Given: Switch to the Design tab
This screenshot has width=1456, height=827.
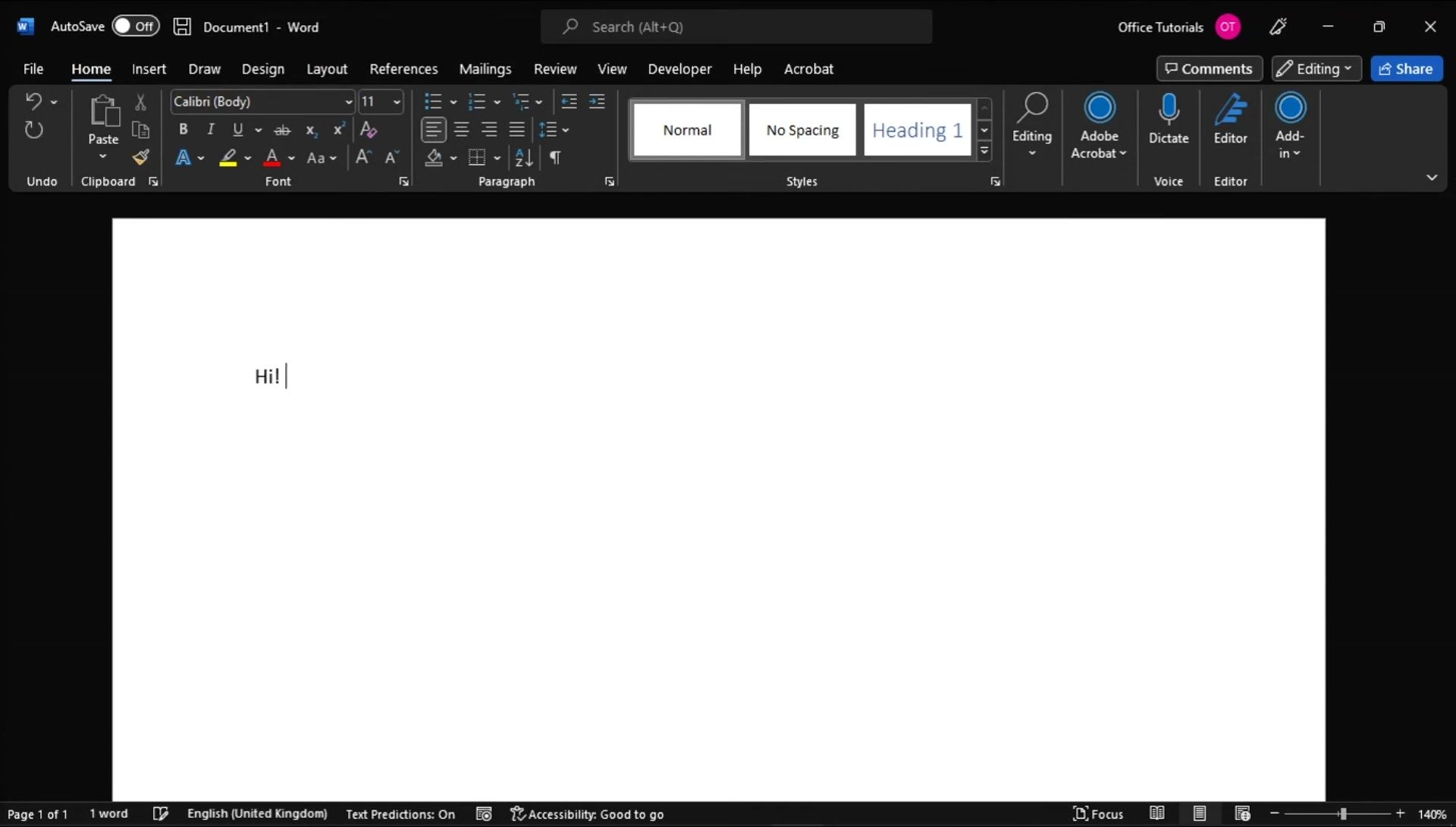Looking at the screenshot, I should point(262,68).
